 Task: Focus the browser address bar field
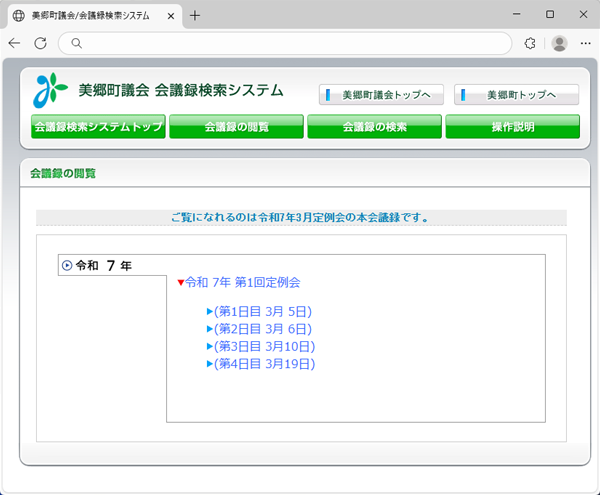(x=285, y=43)
